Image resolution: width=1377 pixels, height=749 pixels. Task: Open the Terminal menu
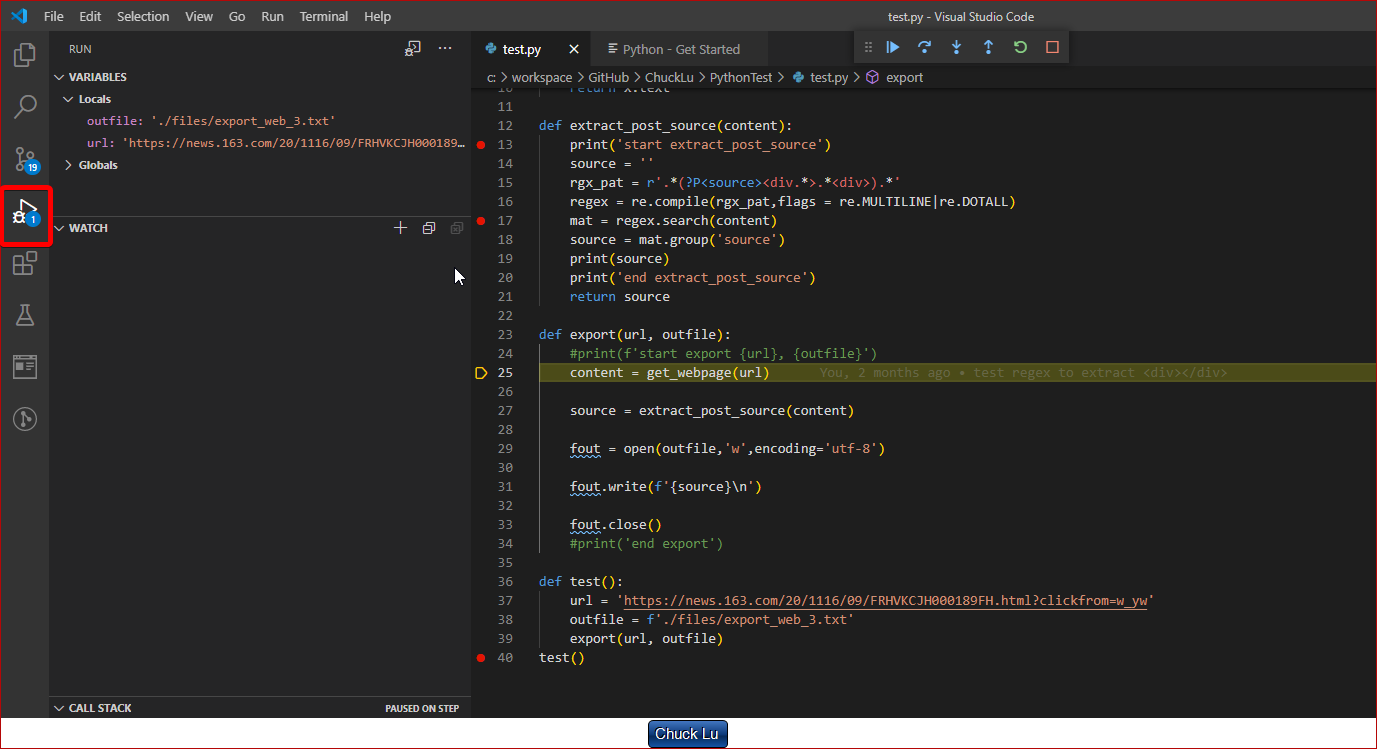click(x=324, y=16)
